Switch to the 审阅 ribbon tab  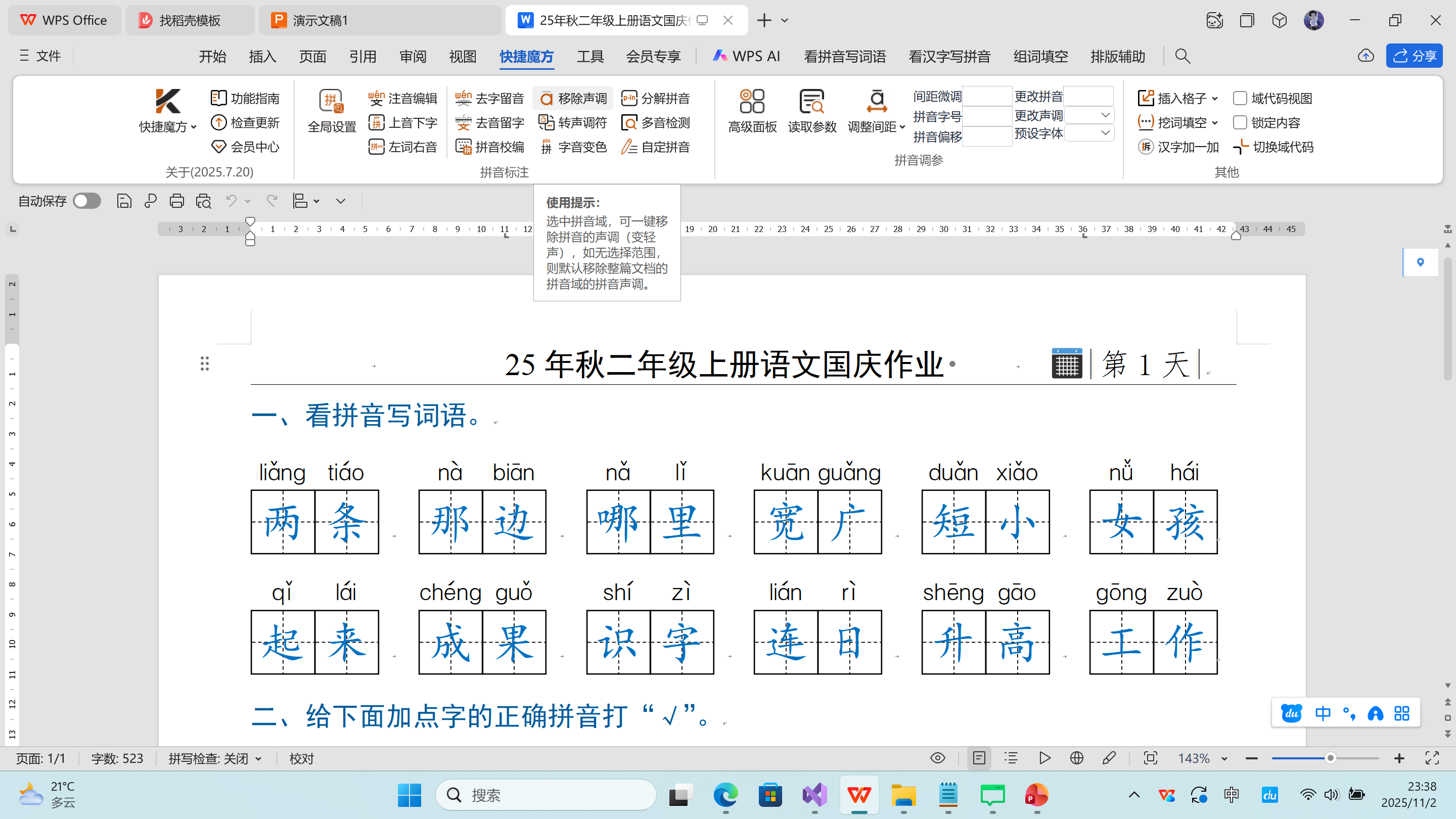[x=412, y=56]
